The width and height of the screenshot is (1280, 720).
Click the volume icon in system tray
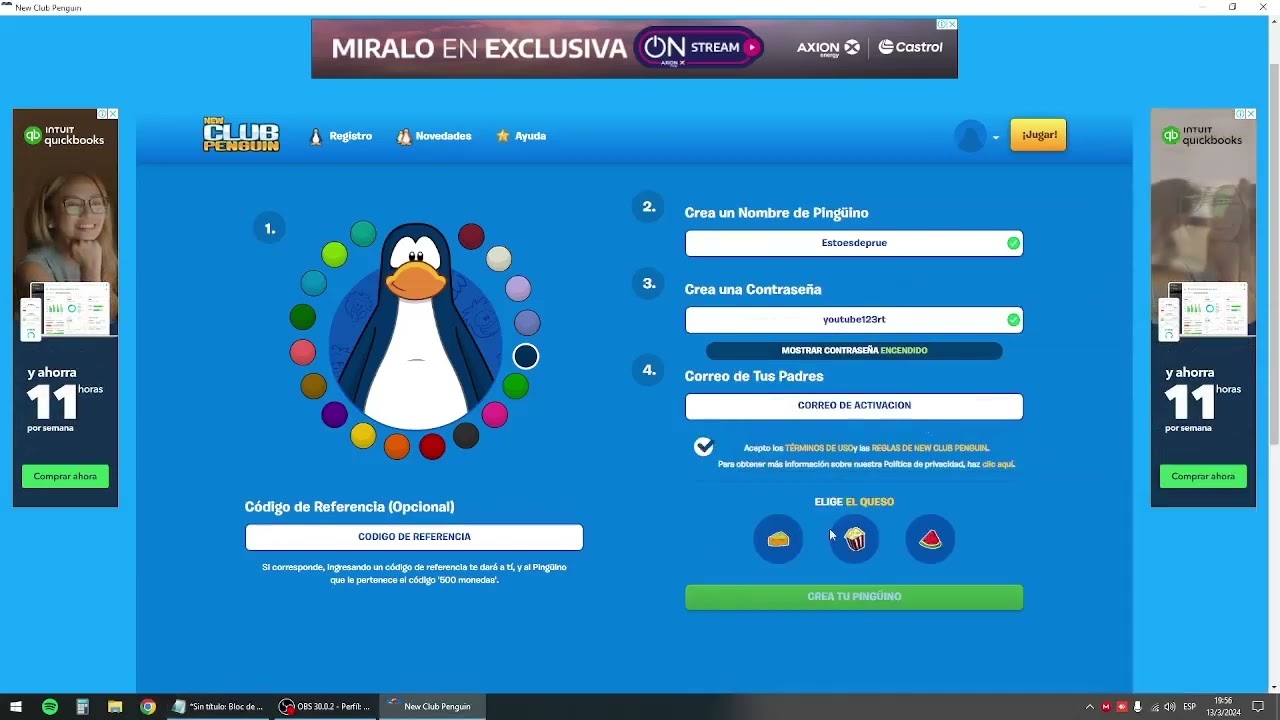pyautogui.click(x=1170, y=707)
